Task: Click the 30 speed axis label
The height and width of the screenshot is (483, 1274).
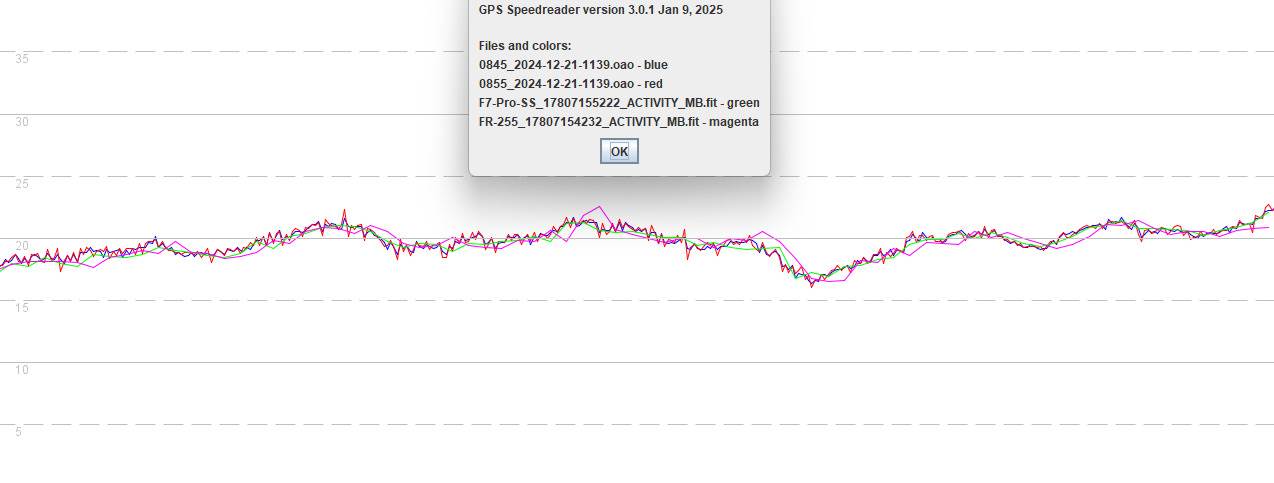Action: coord(22,122)
